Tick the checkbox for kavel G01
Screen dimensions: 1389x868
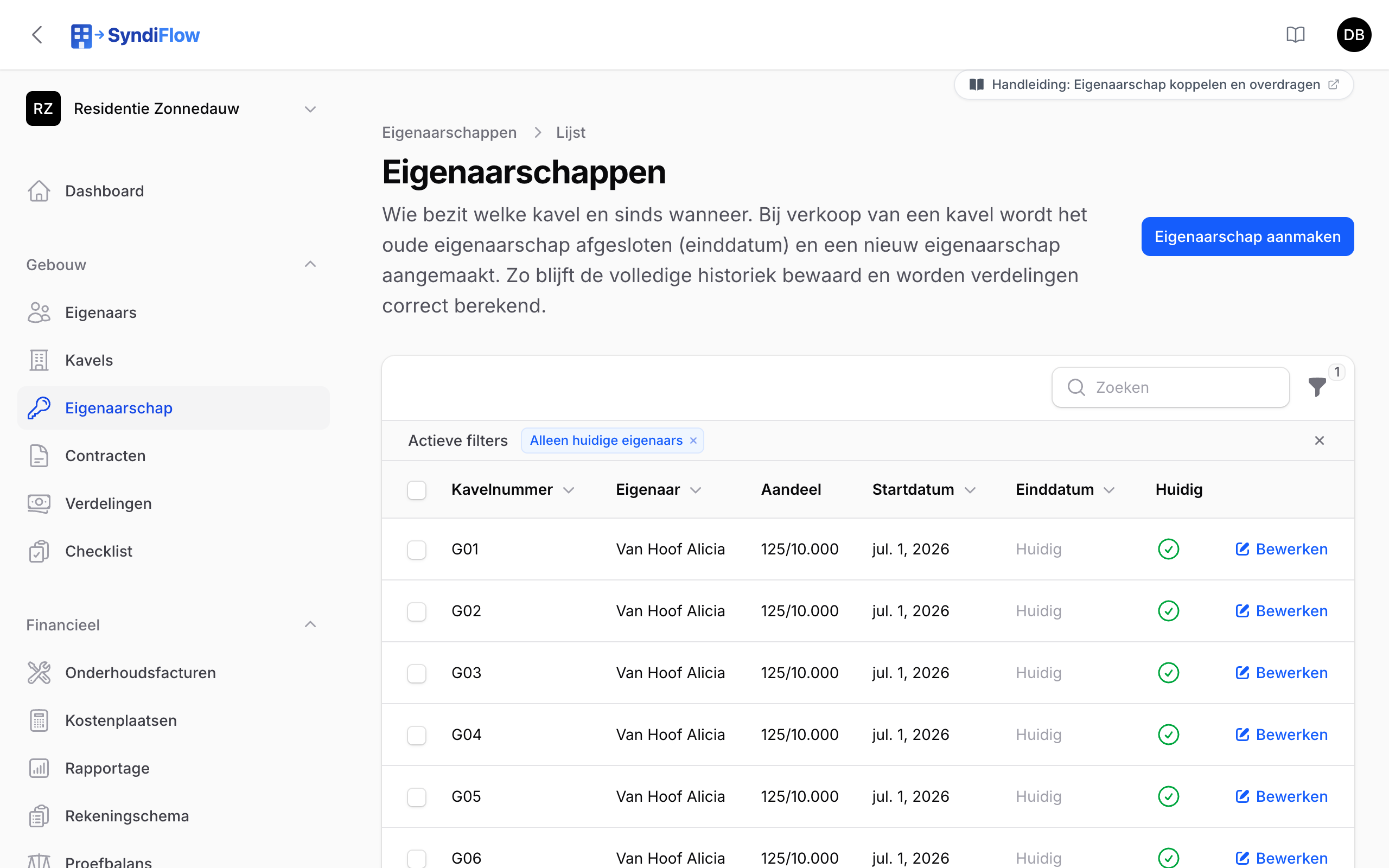point(417,550)
